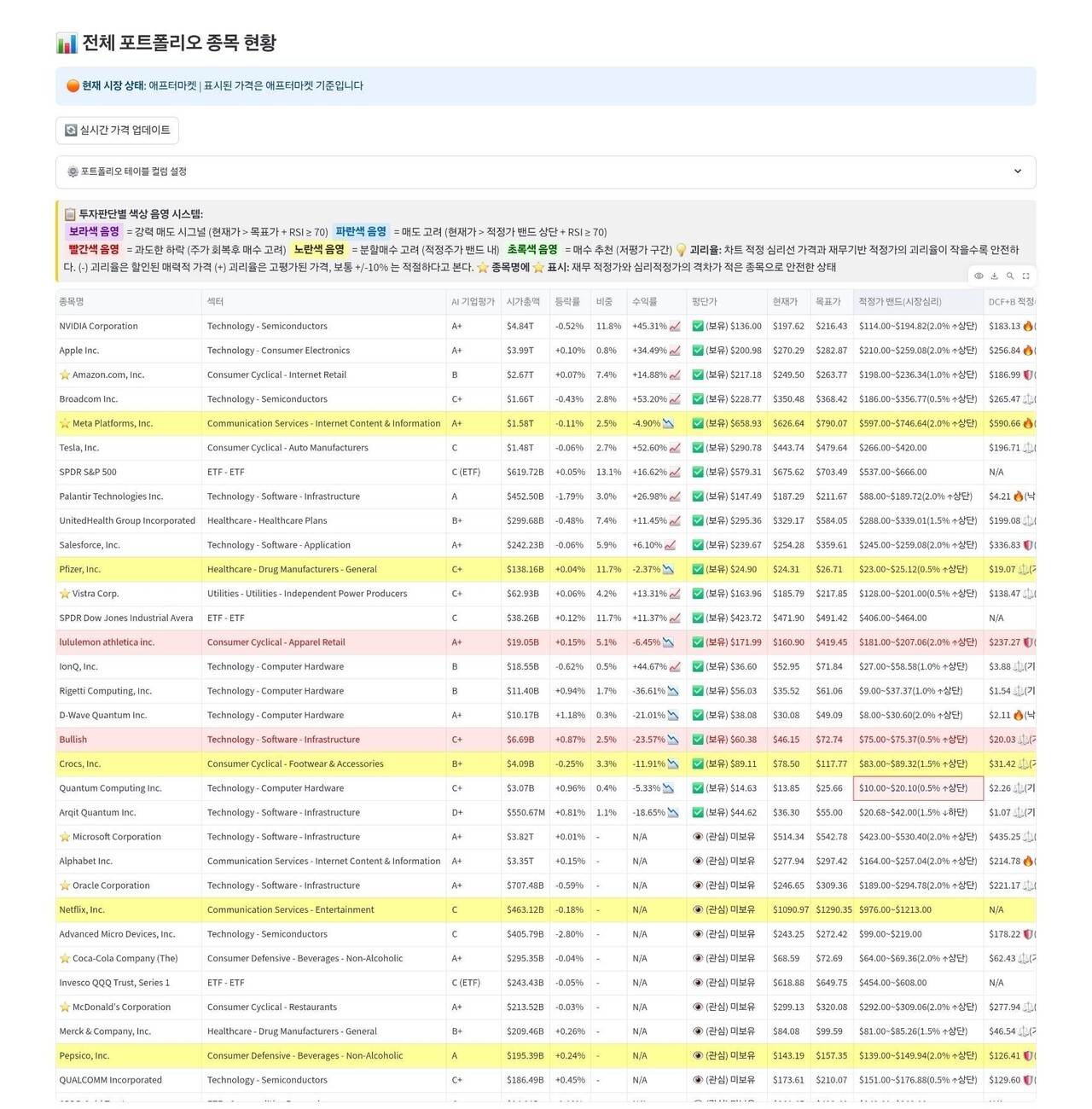This screenshot has width=1092, height=1109.
Task: Click the download icon above the table
Action: tap(993, 276)
